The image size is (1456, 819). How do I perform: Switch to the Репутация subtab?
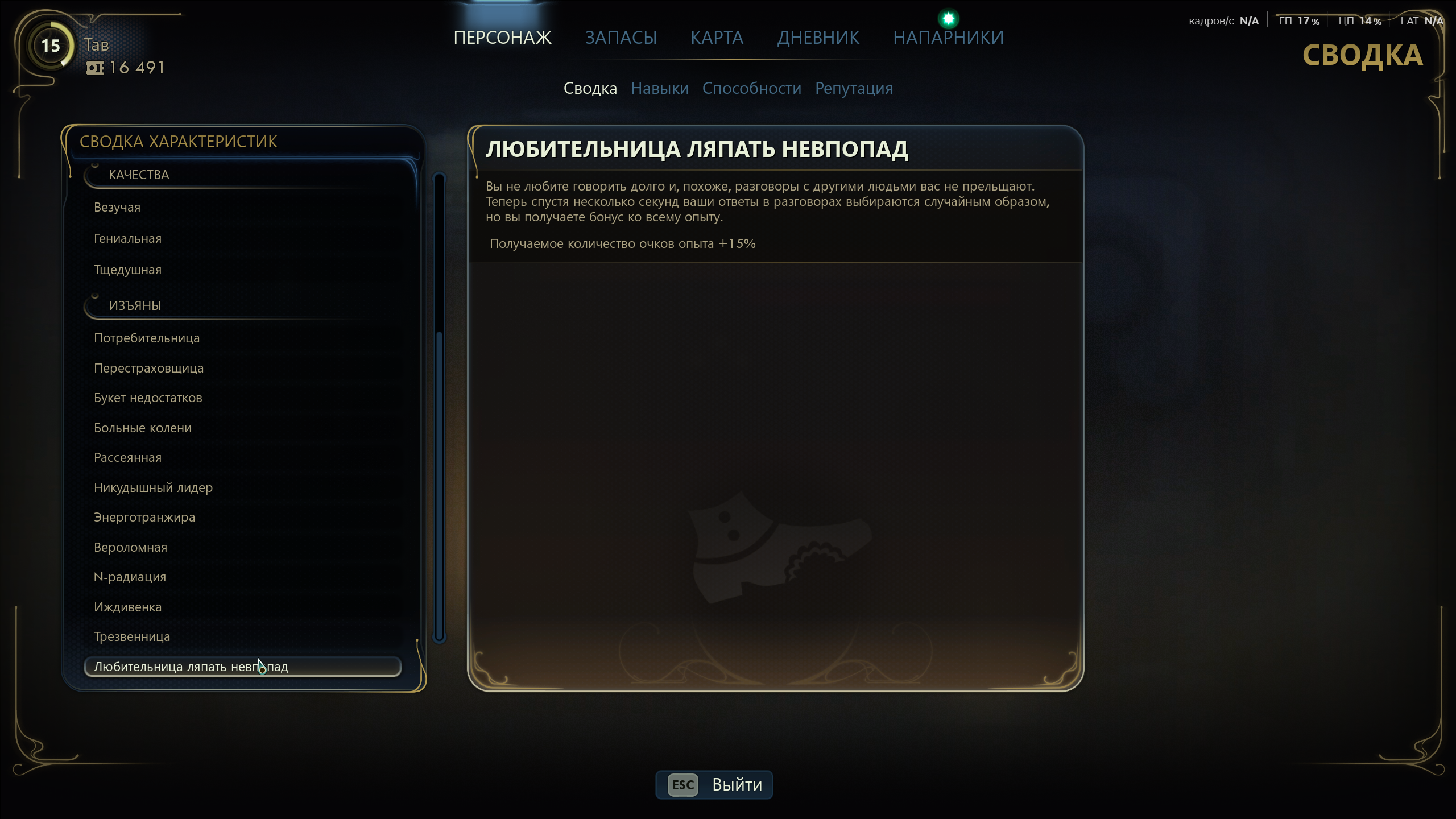(x=853, y=88)
